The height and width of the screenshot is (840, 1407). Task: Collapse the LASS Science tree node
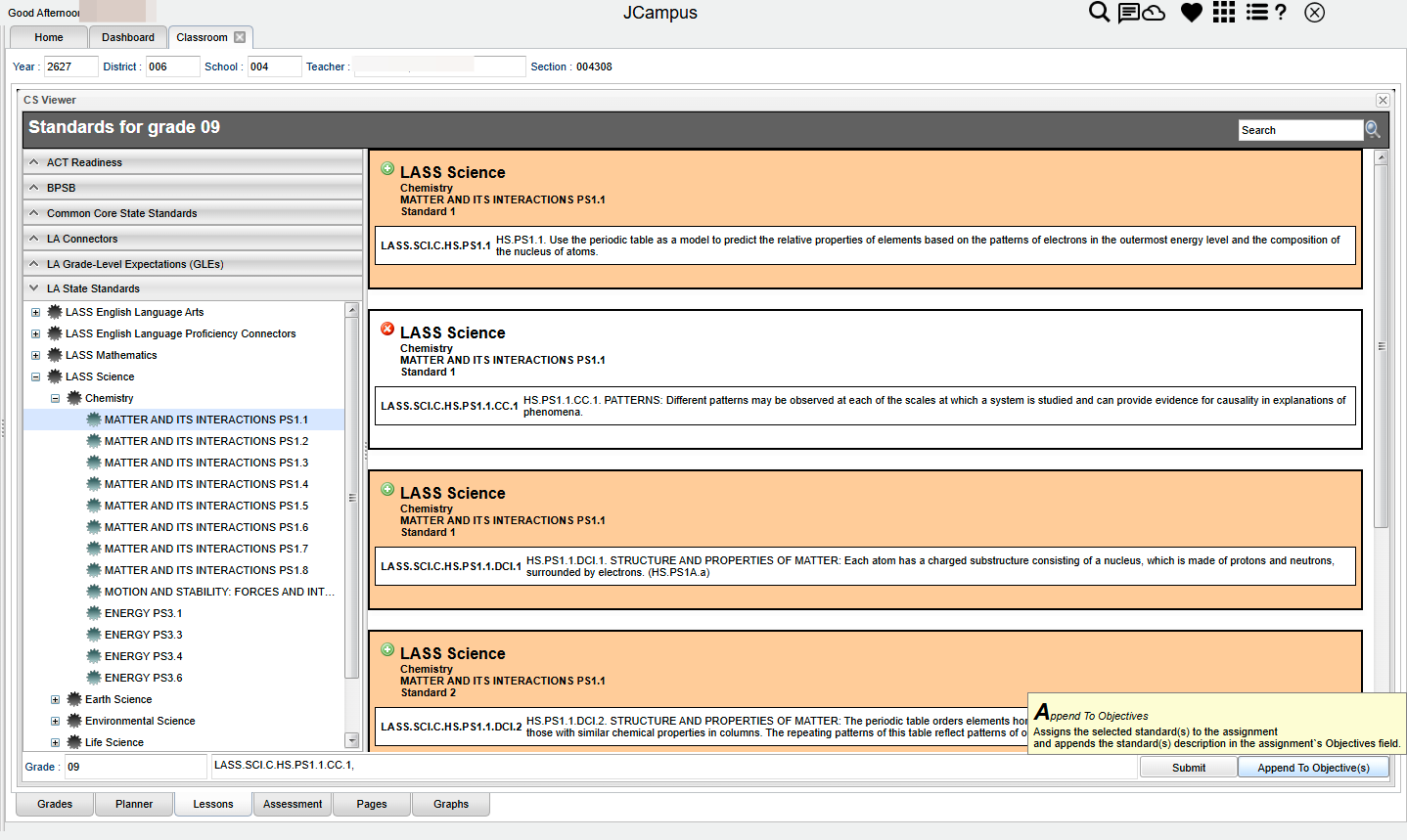[35, 377]
